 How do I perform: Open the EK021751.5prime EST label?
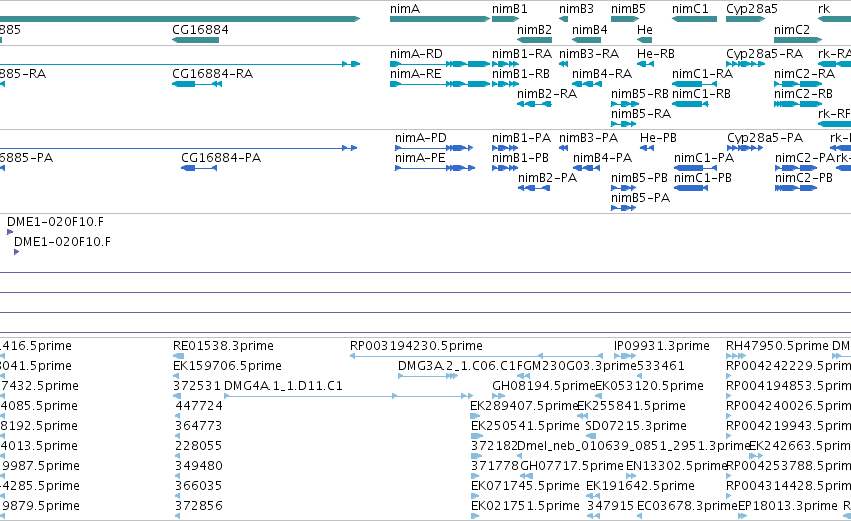click(525, 506)
